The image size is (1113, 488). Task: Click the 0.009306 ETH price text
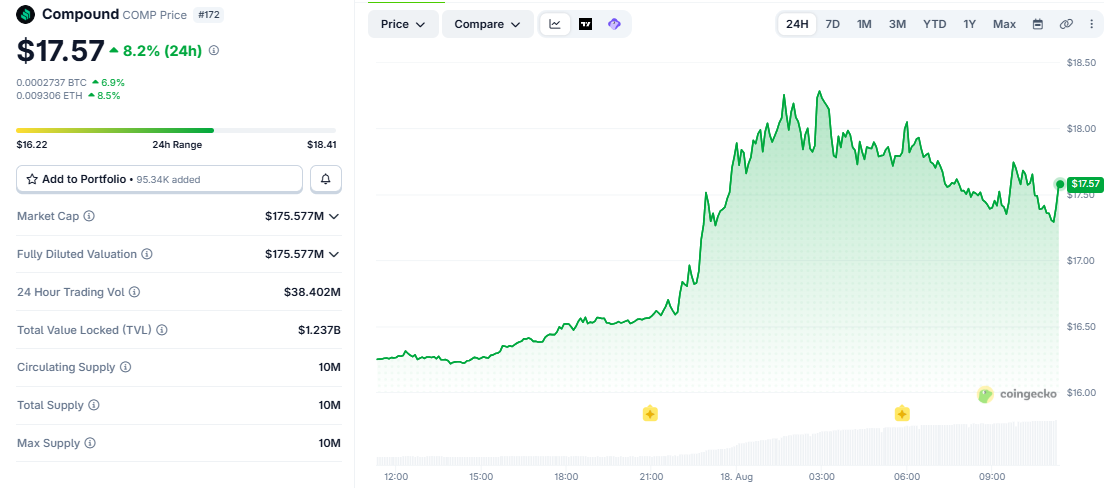click(50, 95)
